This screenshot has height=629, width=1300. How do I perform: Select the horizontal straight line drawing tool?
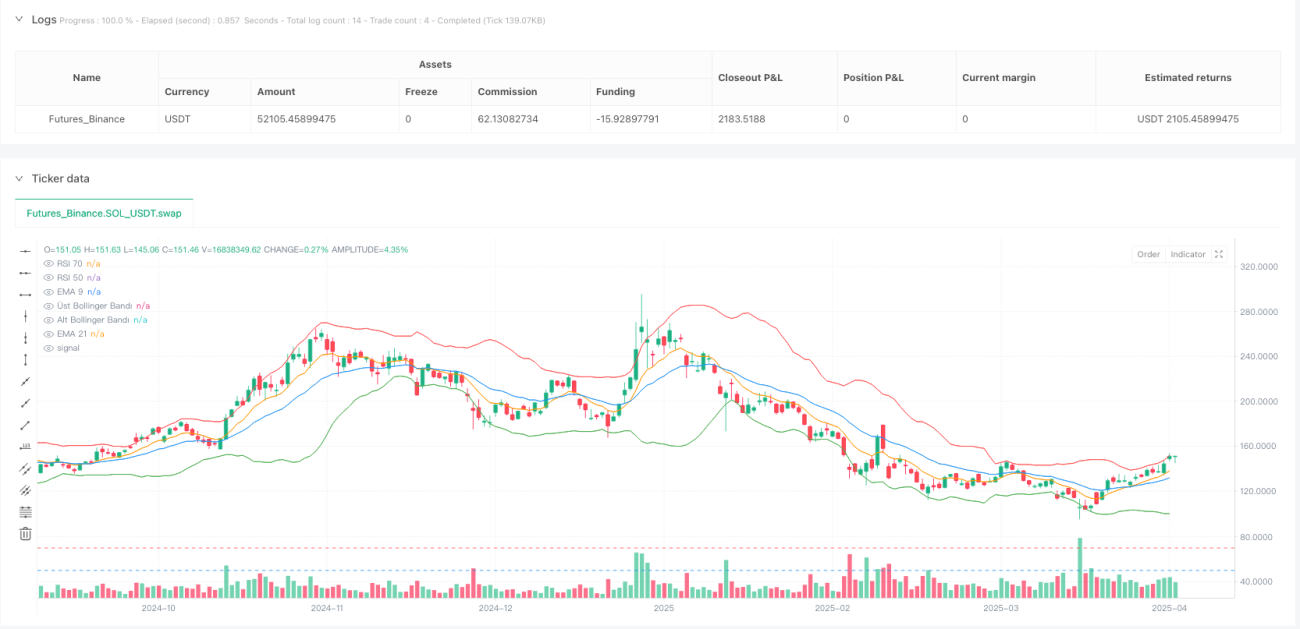pos(25,251)
